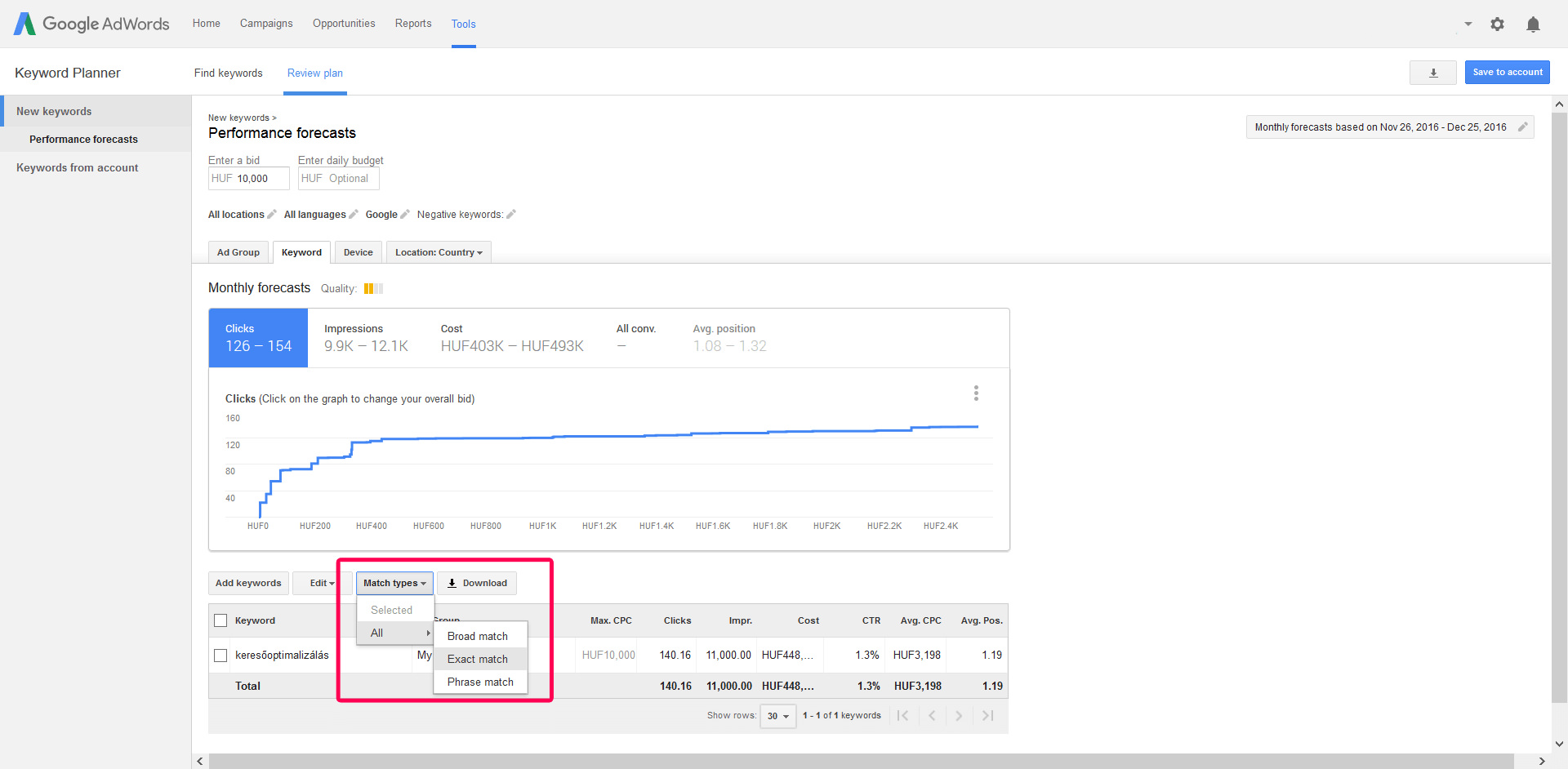Open the account dropdown arrow near gear

1468,24
